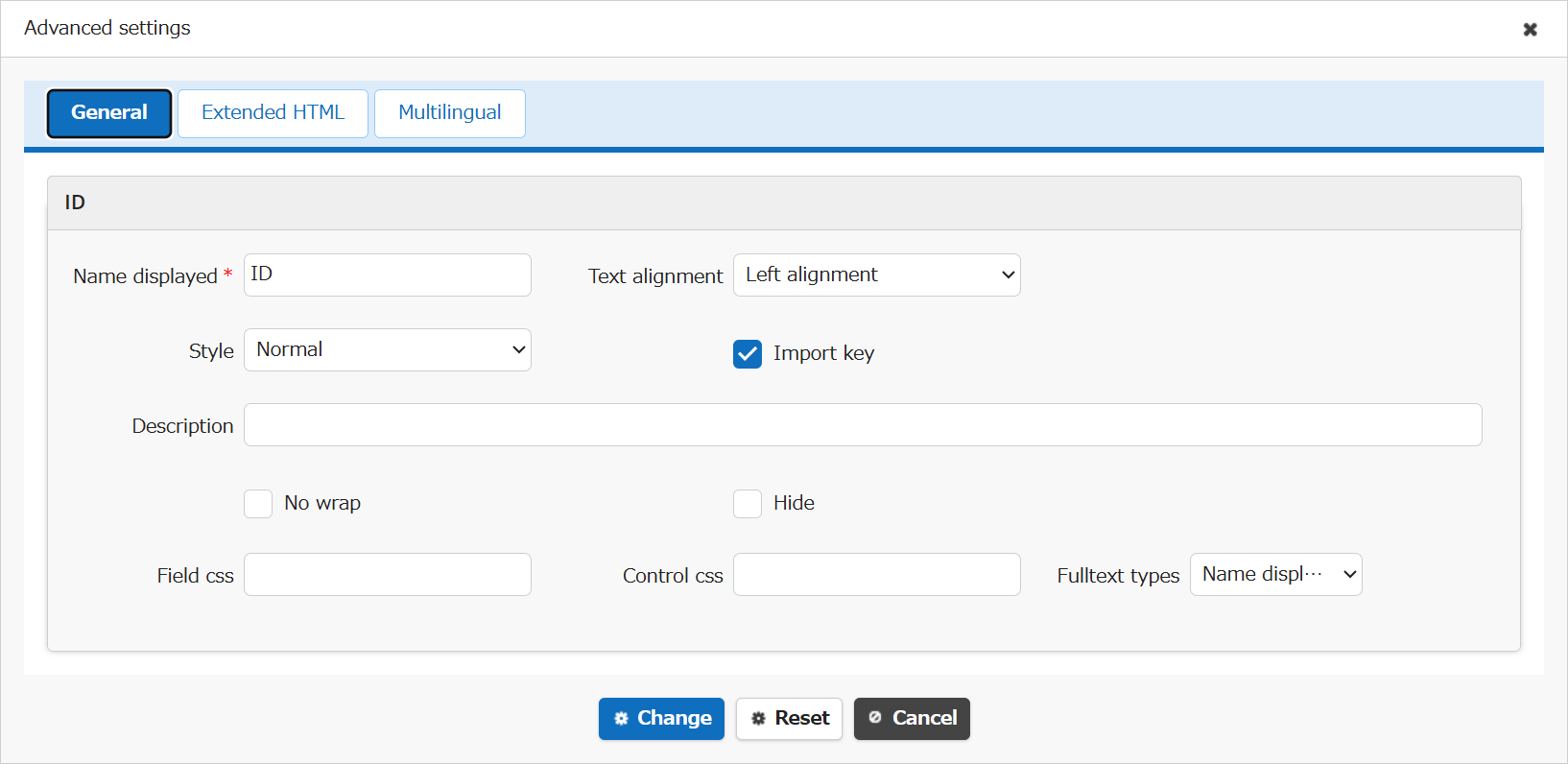Viewport: 1568px width, 764px height.
Task: Enable the No wrap checkbox
Action: (258, 504)
